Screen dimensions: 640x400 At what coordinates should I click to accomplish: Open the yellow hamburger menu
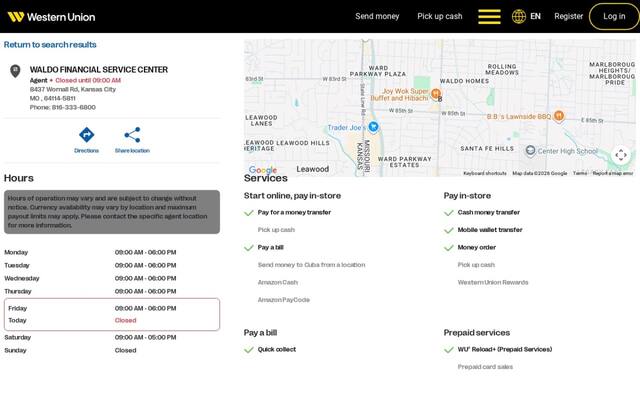click(489, 16)
